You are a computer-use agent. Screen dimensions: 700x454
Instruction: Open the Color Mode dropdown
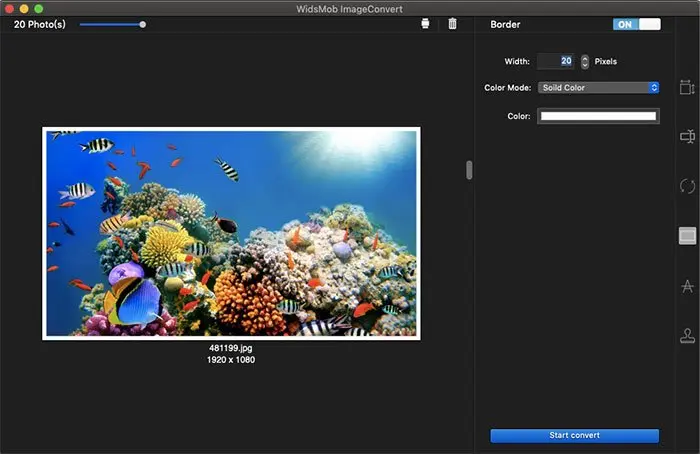click(x=598, y=87)
